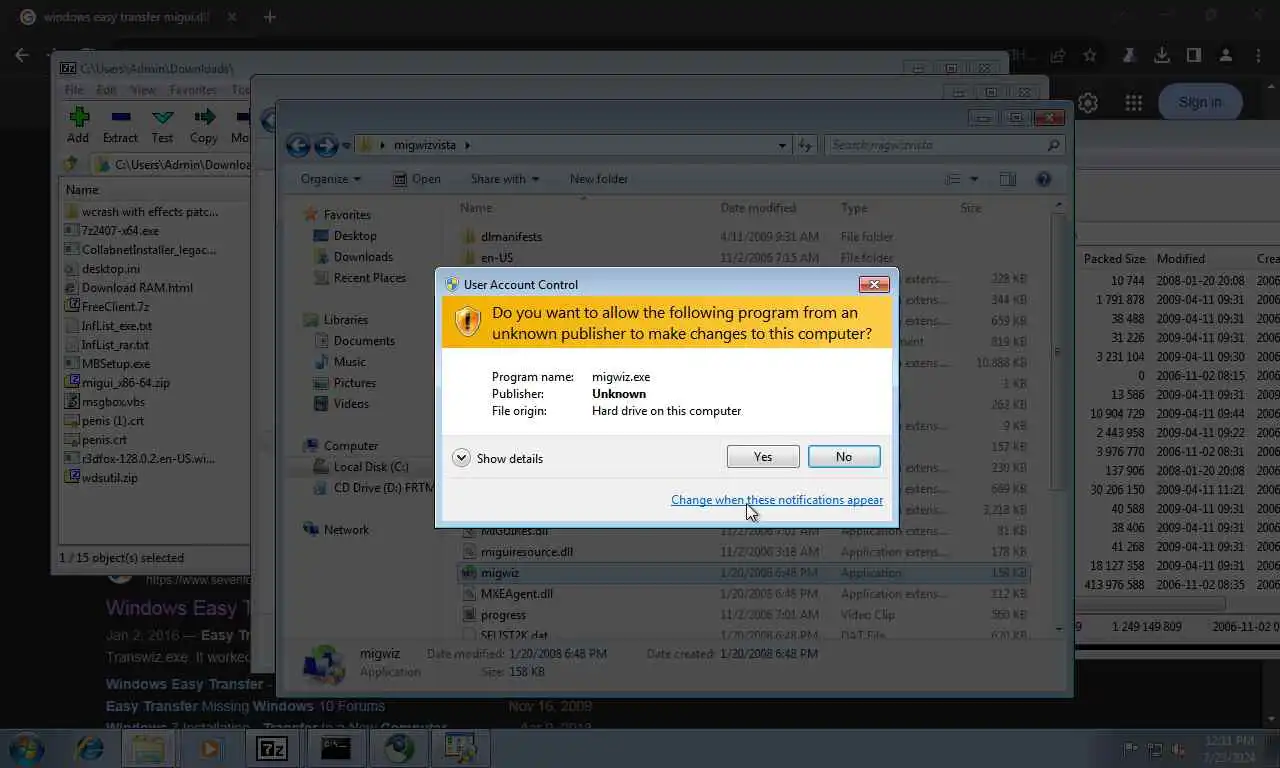The height and width of the screenshot is (768, 1280).
Task: Click Chrome's bookmark star icon
Action: (x=1090, y=55)
